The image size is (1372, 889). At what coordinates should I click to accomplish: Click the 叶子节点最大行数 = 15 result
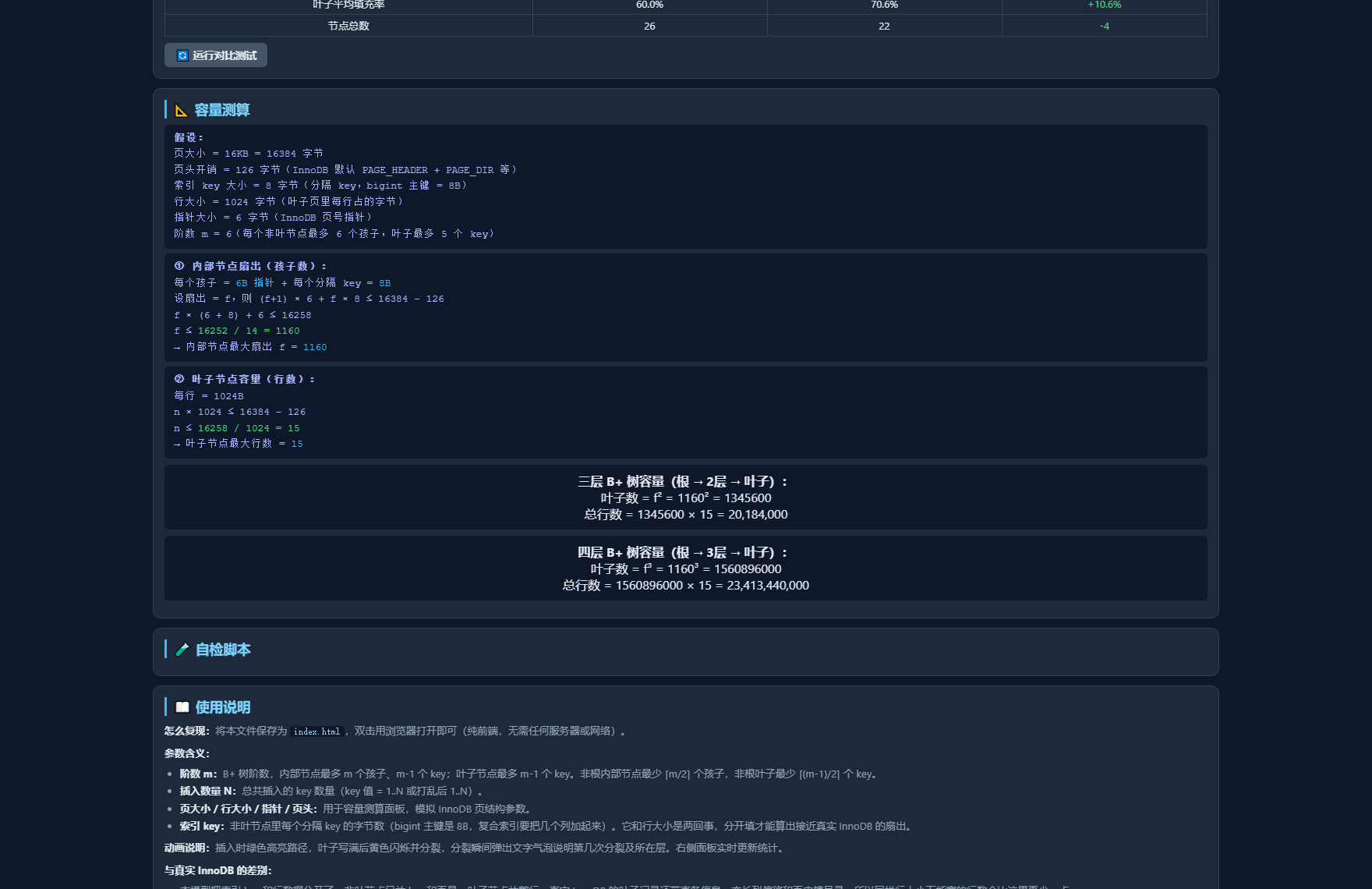click(239, 444)
